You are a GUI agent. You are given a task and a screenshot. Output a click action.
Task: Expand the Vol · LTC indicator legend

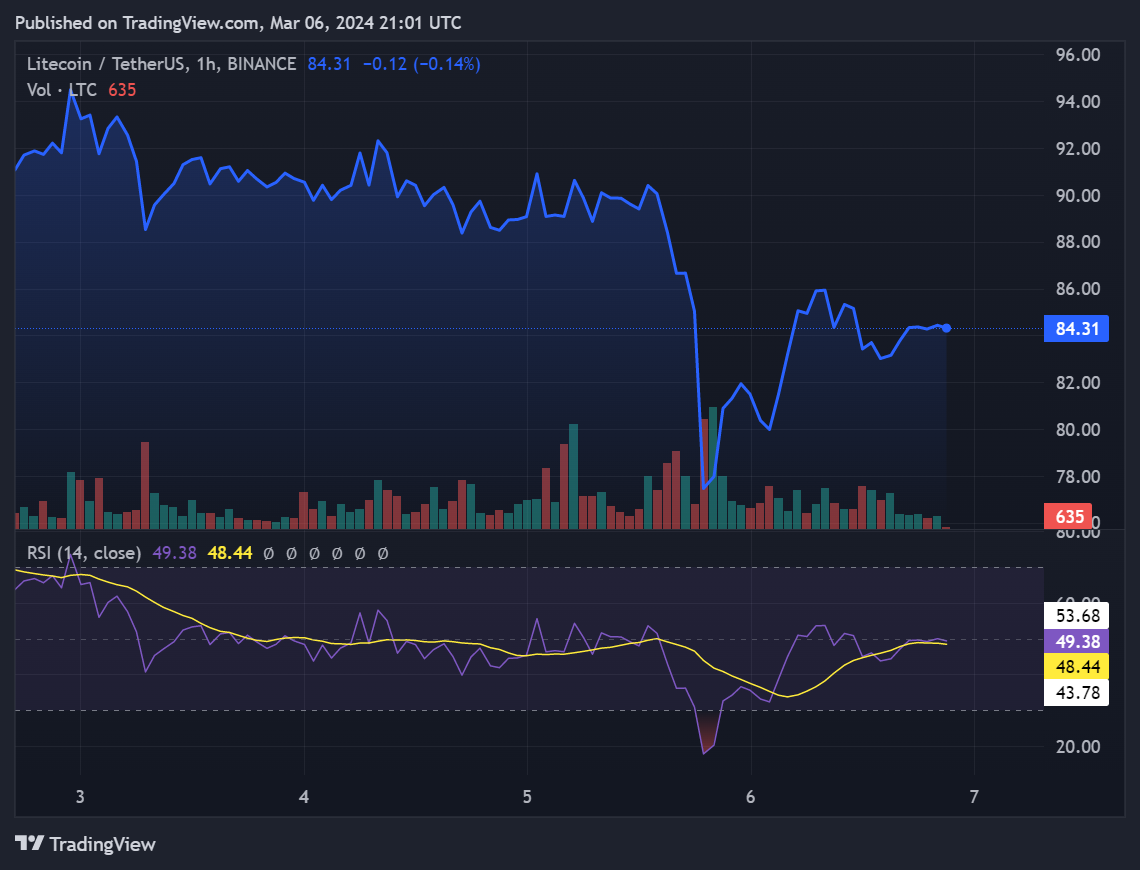[62, 90]
